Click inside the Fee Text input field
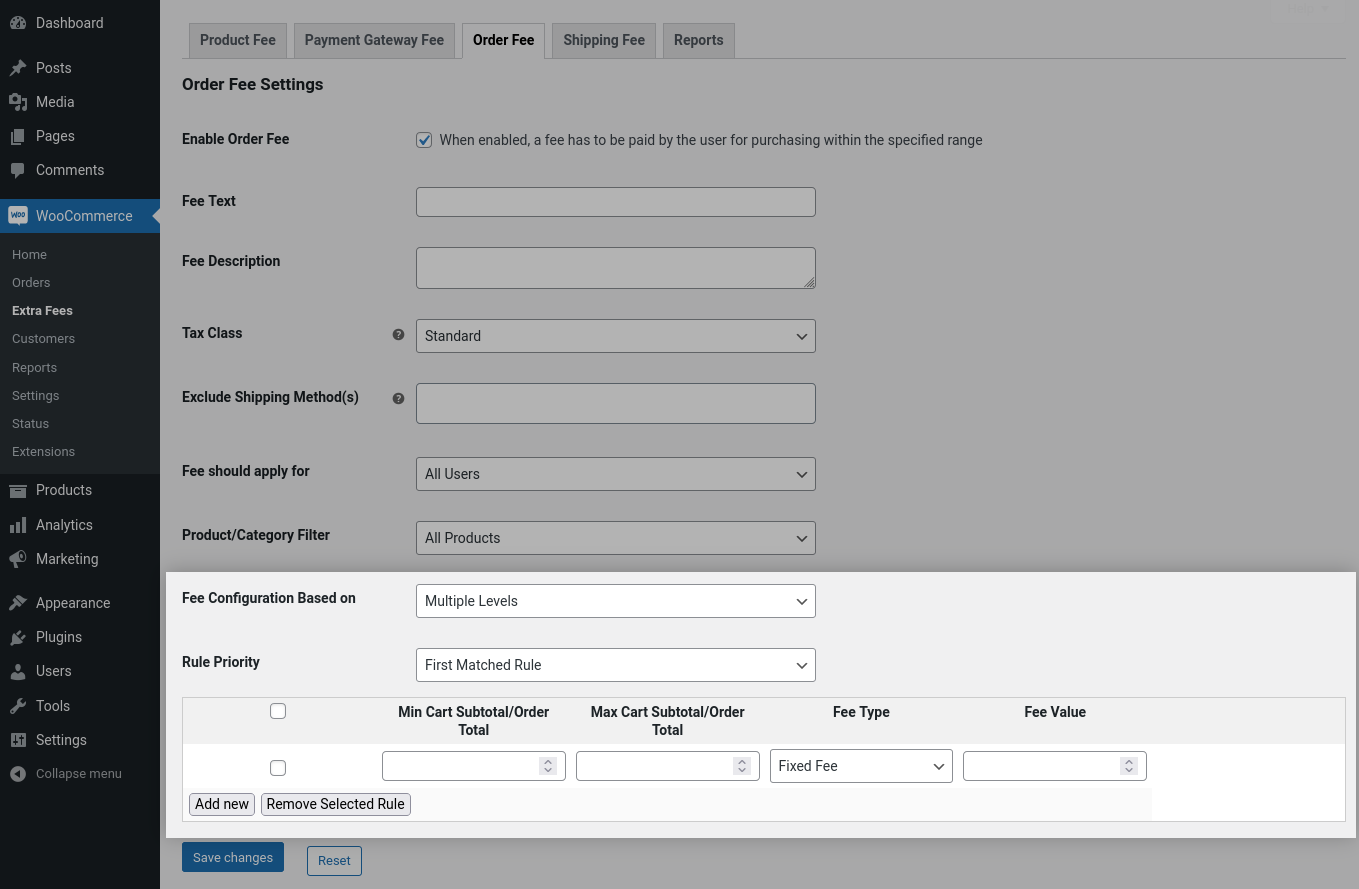The height and width of the screenshot is (889, 1359). [x=614, y=202]
